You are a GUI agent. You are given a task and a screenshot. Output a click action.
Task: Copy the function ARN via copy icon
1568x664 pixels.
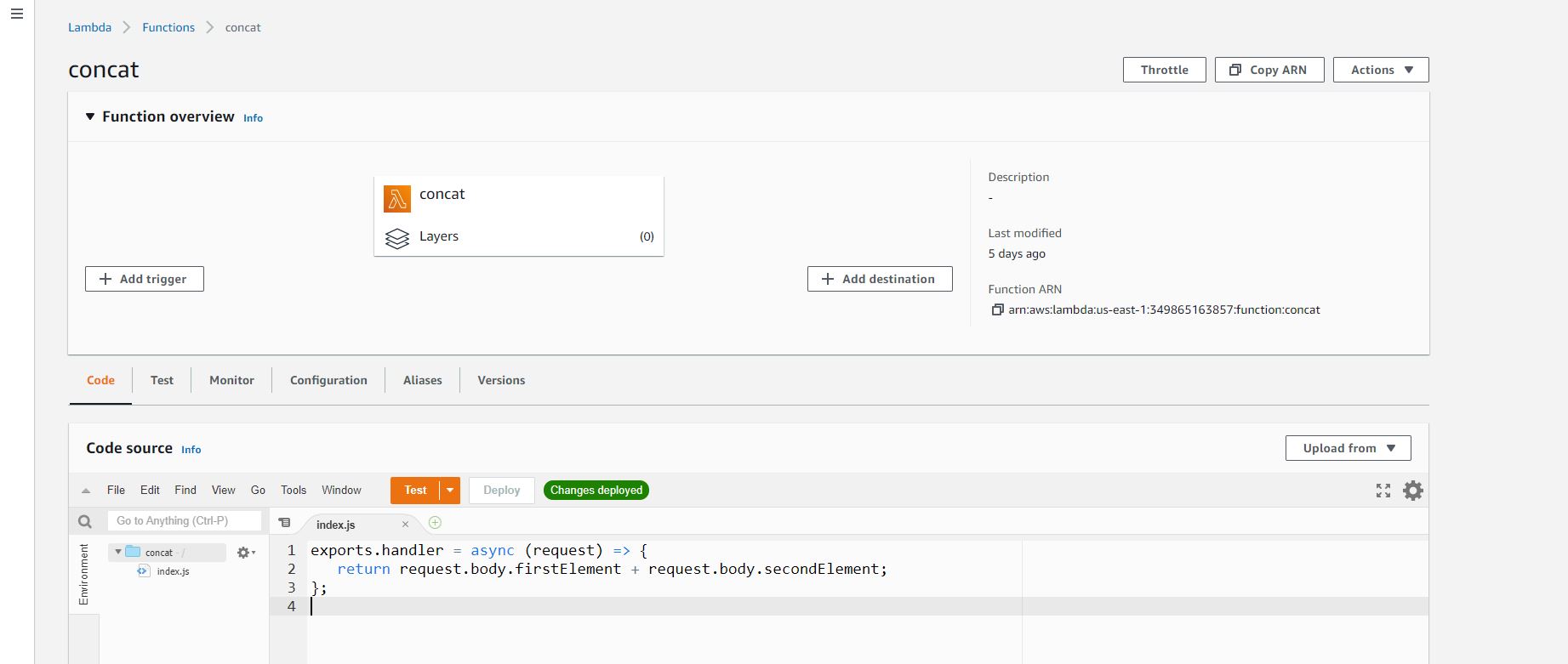pyautogui.click(x=997, y=310)
